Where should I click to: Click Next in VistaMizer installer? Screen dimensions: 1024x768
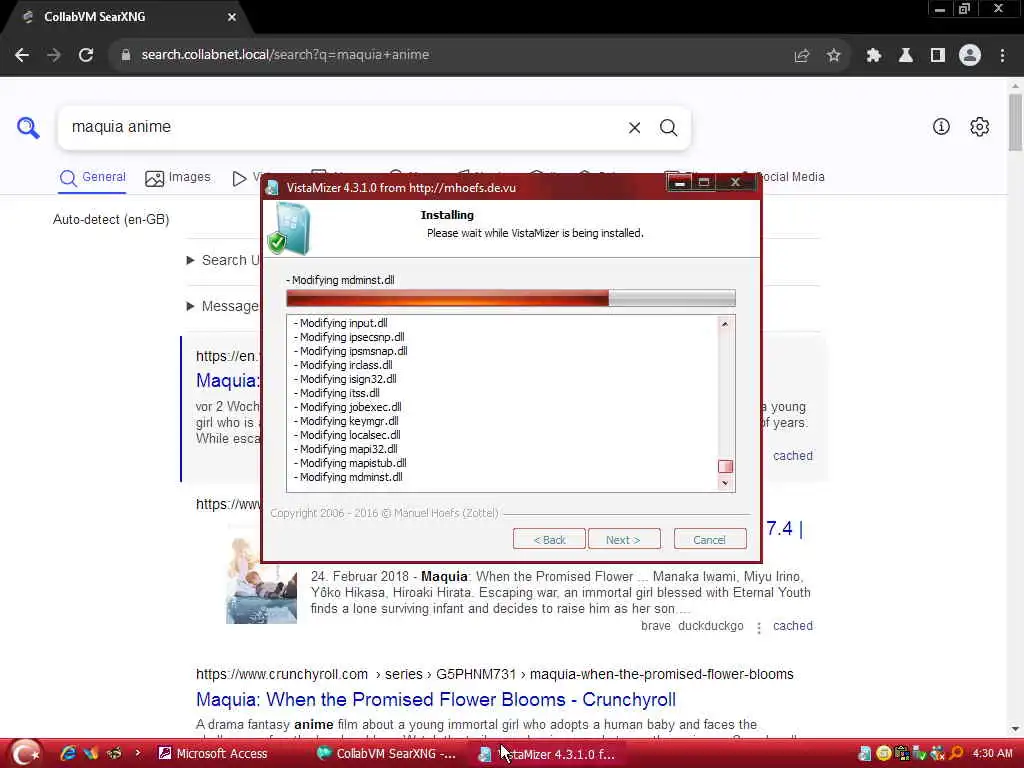tap(624, 539)
